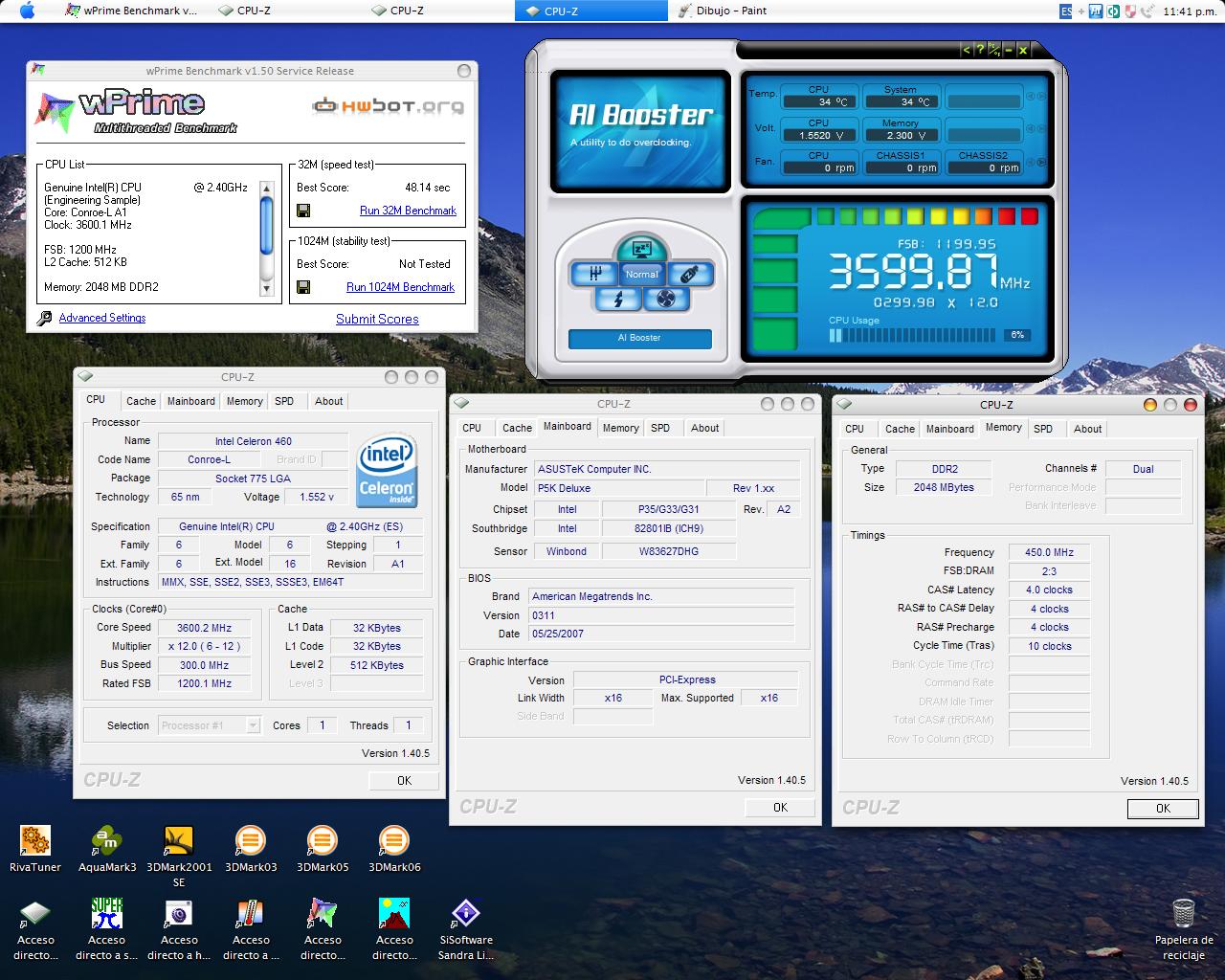Switch to SPD tab in the left CPU-Z window
The image size is (1225, 980).
[x=284, y=402]
